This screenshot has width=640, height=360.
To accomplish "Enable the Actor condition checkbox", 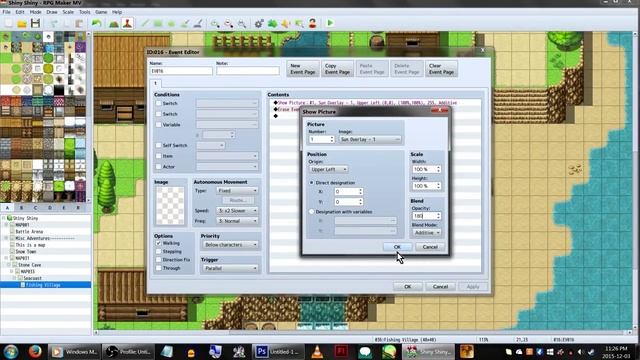I will (158, 167).
